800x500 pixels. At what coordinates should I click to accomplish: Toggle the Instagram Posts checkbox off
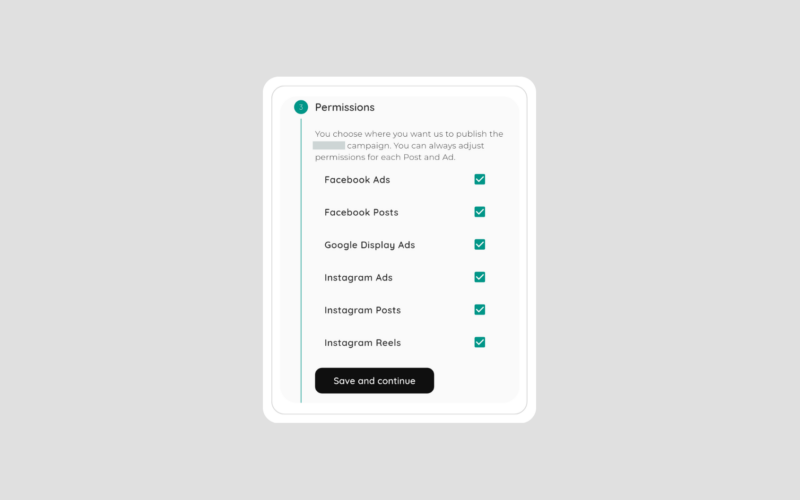pyautogui.click(x=480, y=310)
